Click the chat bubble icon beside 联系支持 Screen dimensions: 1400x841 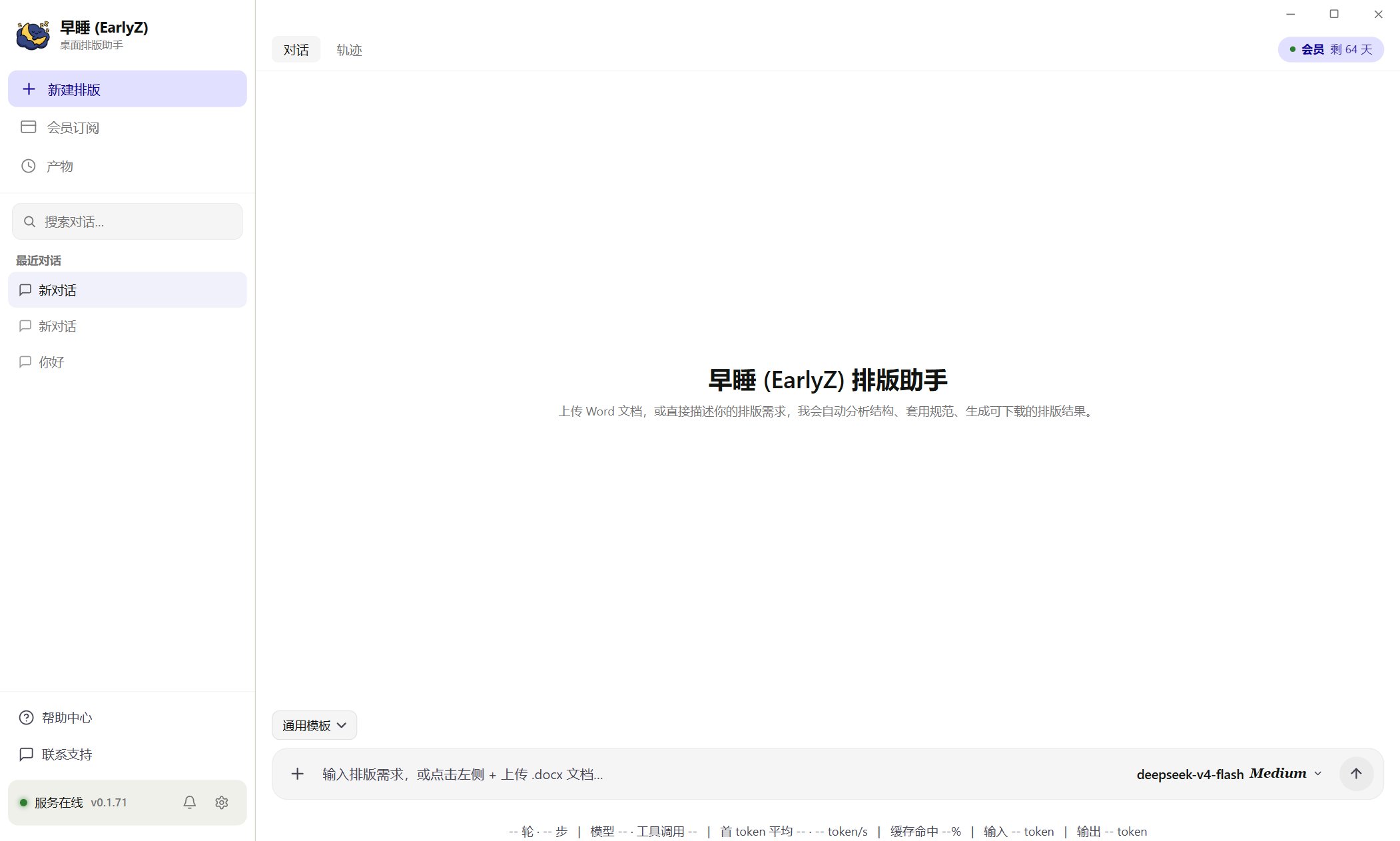point(27,754)
